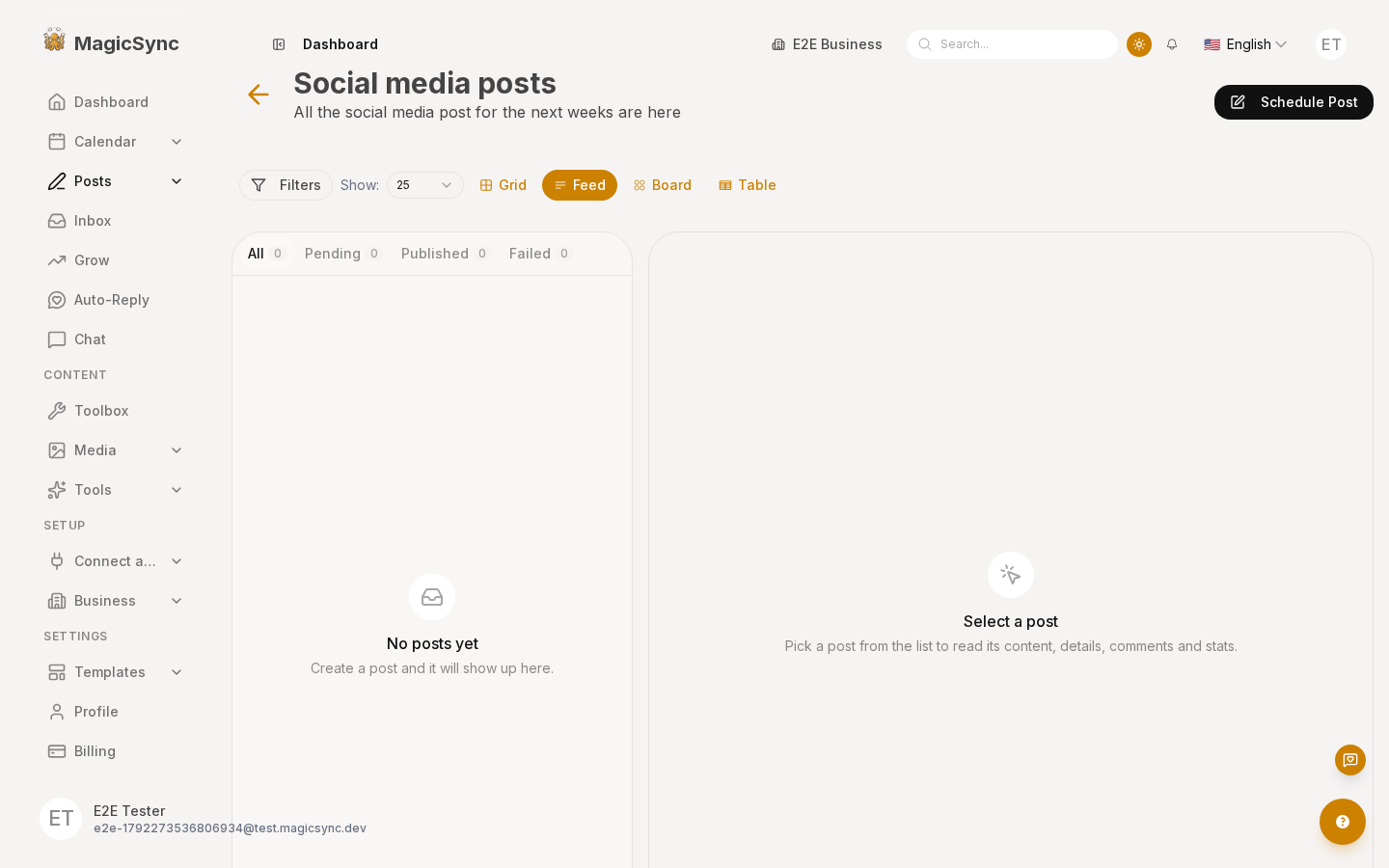Expand the Templates menu chevron
The width and height of the screenshot is (1389, 868).
[x=177, y=672]
